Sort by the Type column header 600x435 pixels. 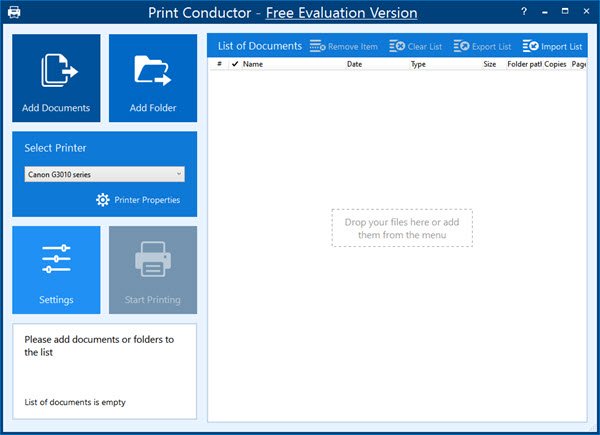tap(418, 64)
